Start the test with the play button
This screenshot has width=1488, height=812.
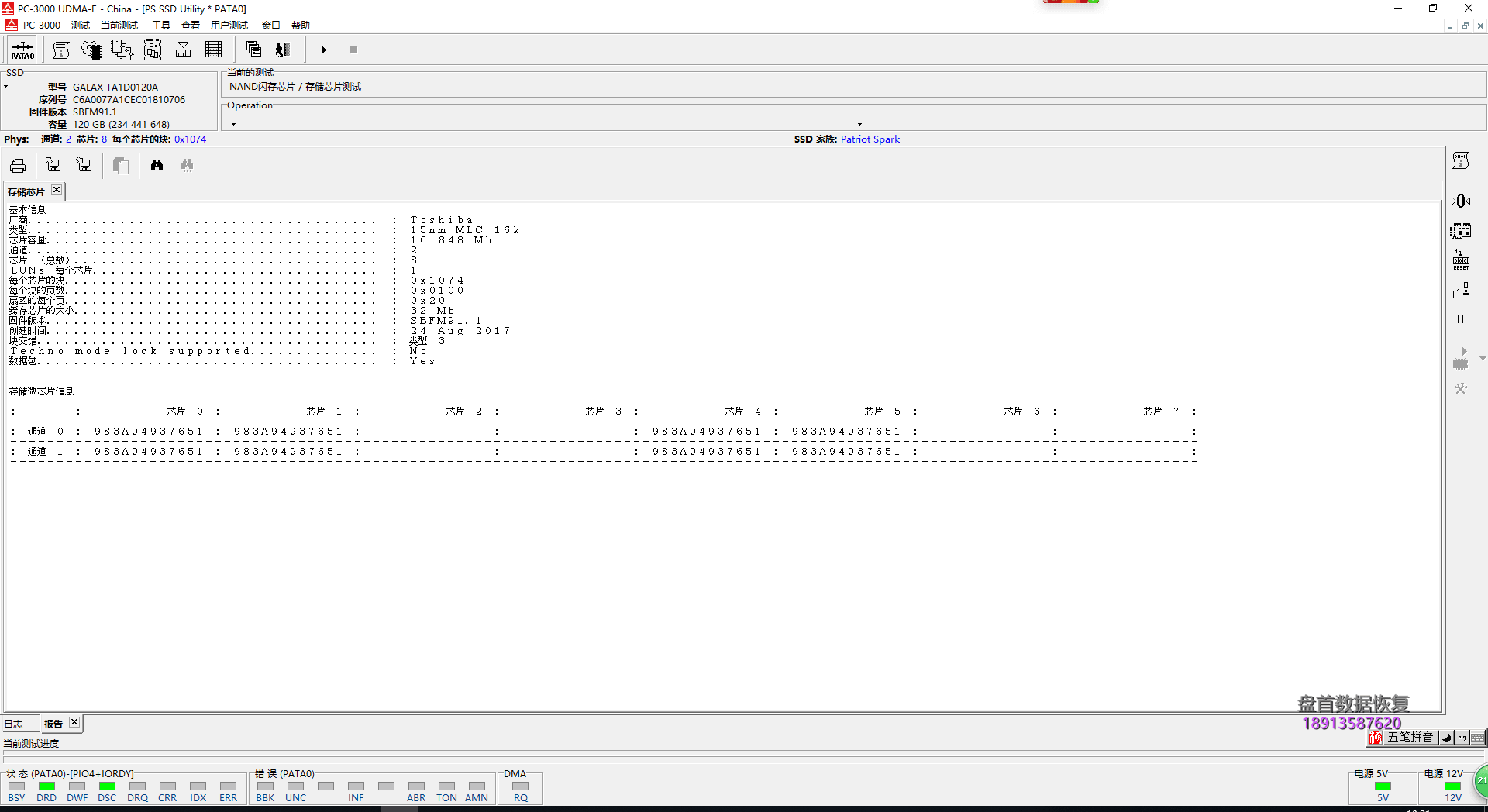click(x=324, y=50)
